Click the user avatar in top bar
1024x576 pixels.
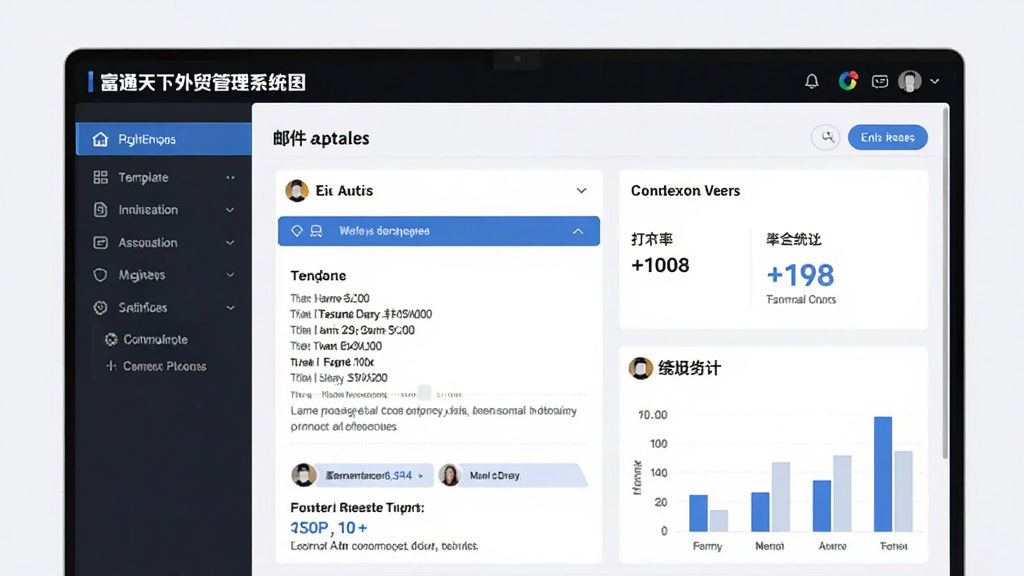[x=909, y=81]
